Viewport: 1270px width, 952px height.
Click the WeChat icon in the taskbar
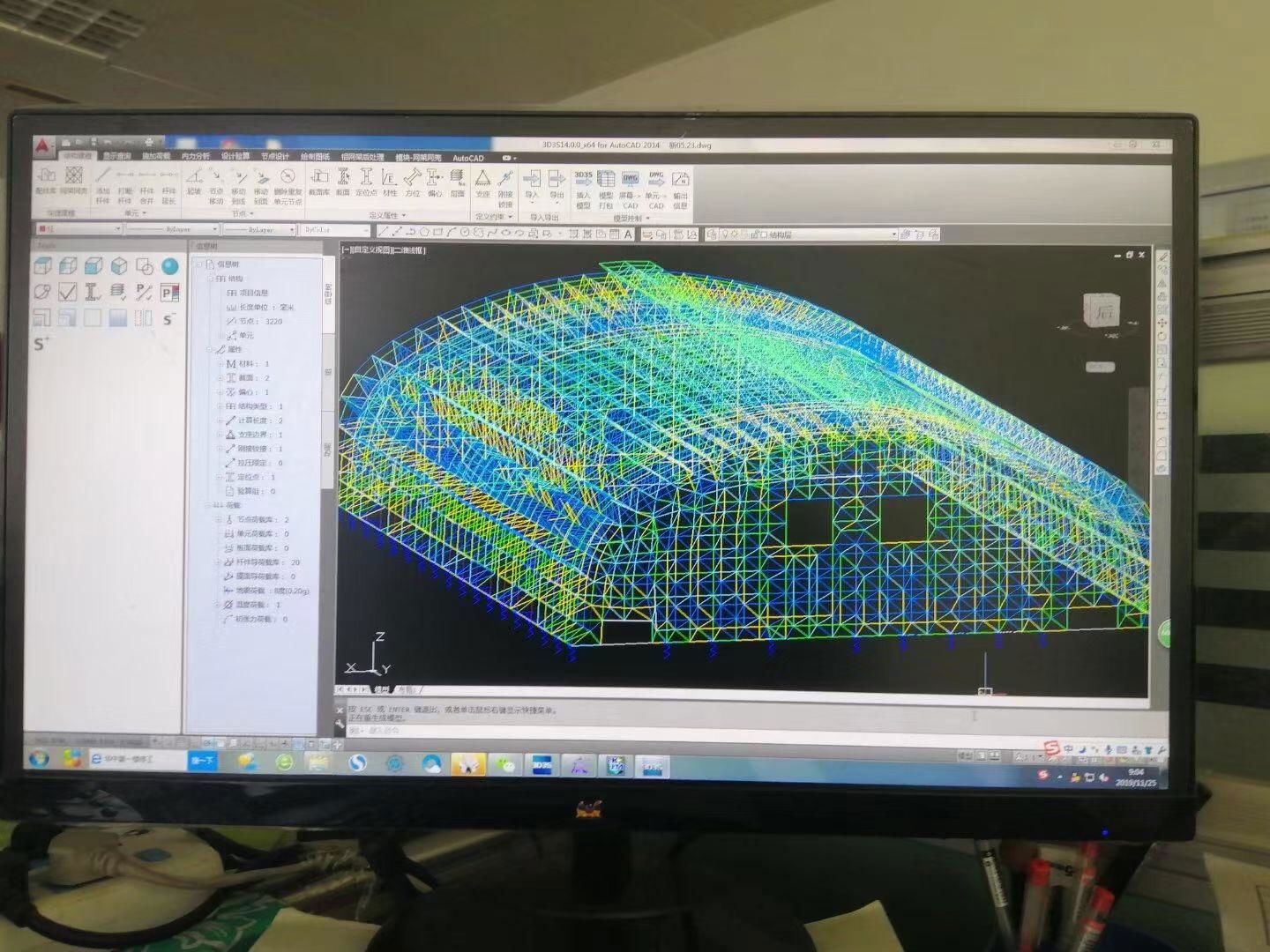(504, 764)
